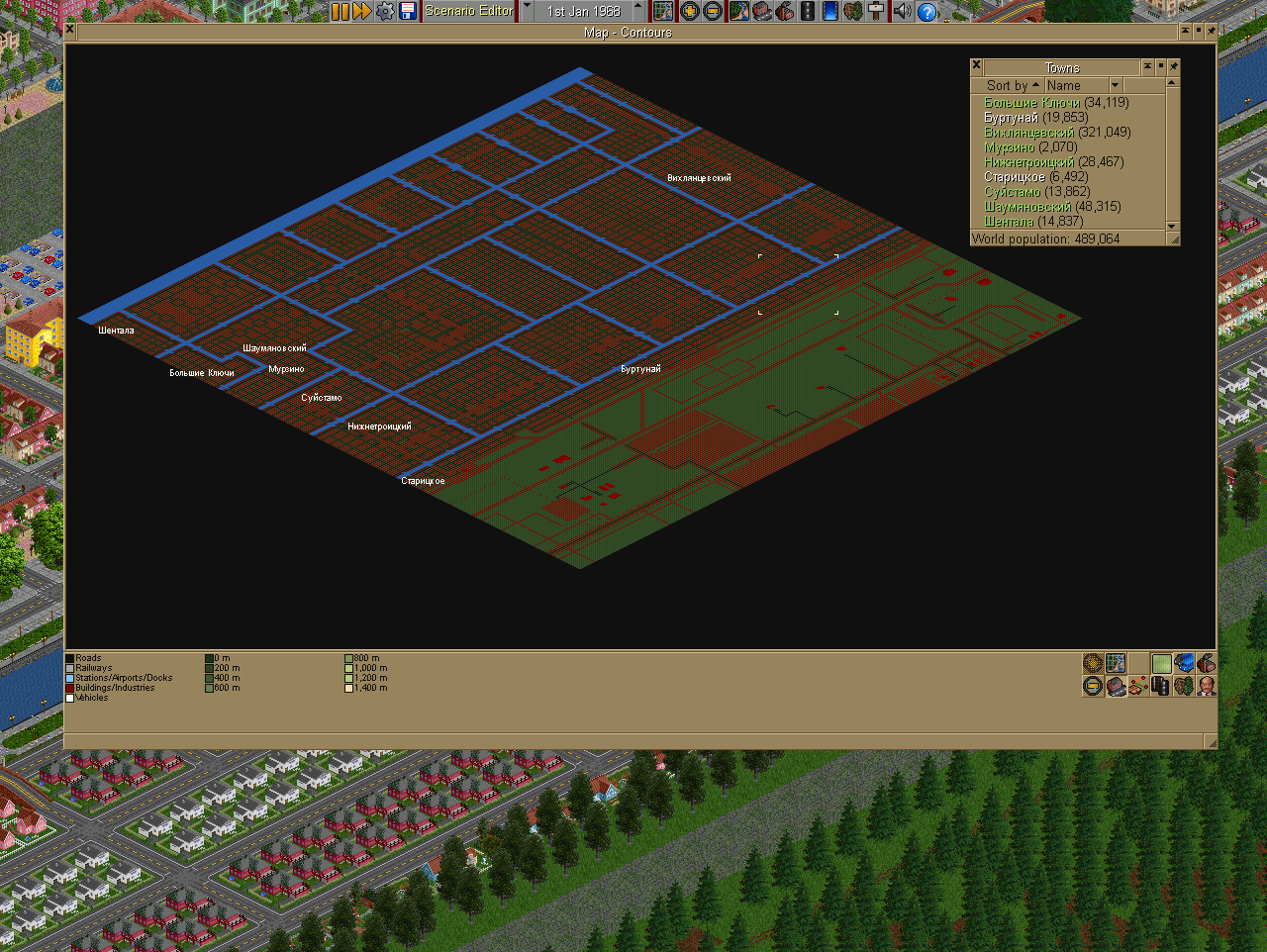Click the Шентала label on the map
Viewport: 1267px width, 952px height.
click(116, 331)
